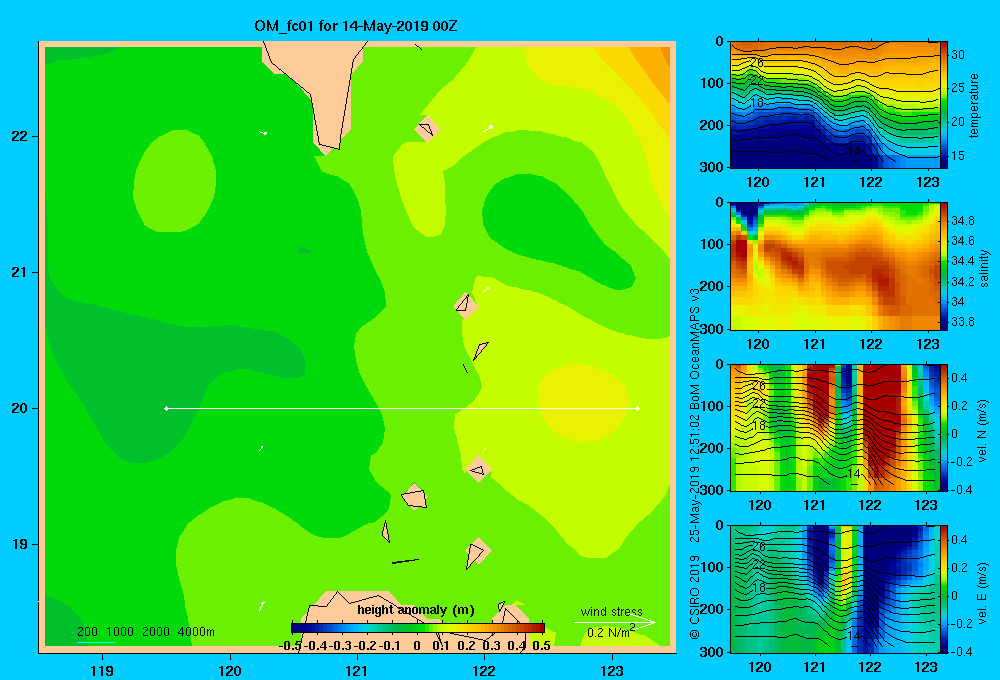Click the "30" tick on the temperature color bar
Viewport: 1000px width, 680px height.
(x=958, y=55)
